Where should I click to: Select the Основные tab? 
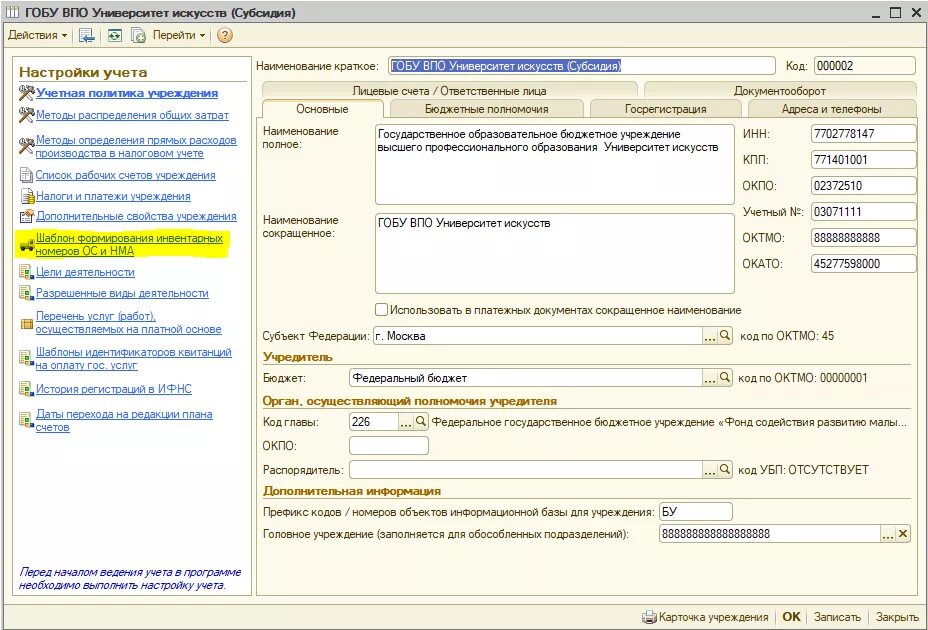pos(323,109)
